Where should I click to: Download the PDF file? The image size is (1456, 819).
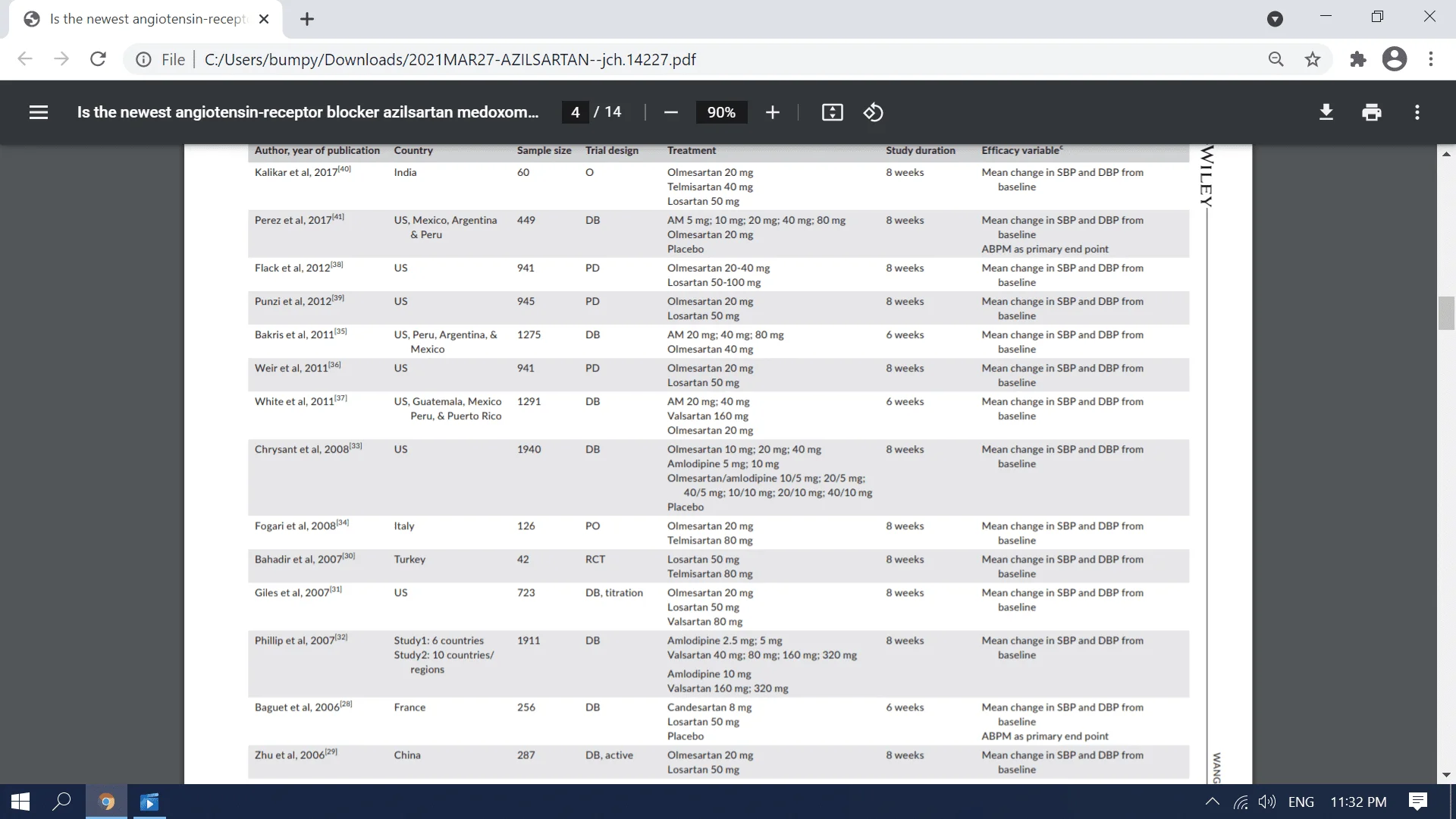point(1326,112)
